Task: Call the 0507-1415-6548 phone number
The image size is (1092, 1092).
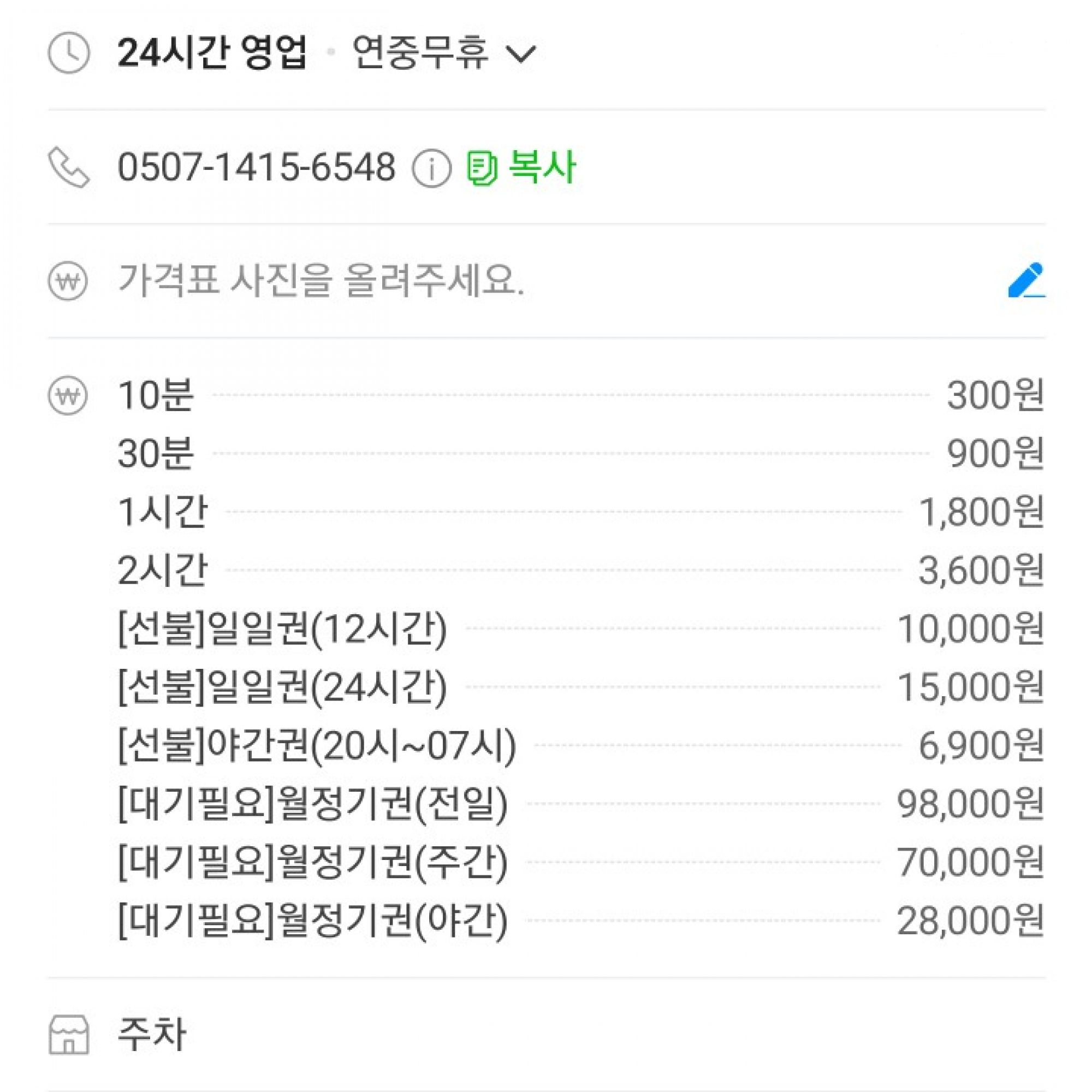Action: (256, 168)
